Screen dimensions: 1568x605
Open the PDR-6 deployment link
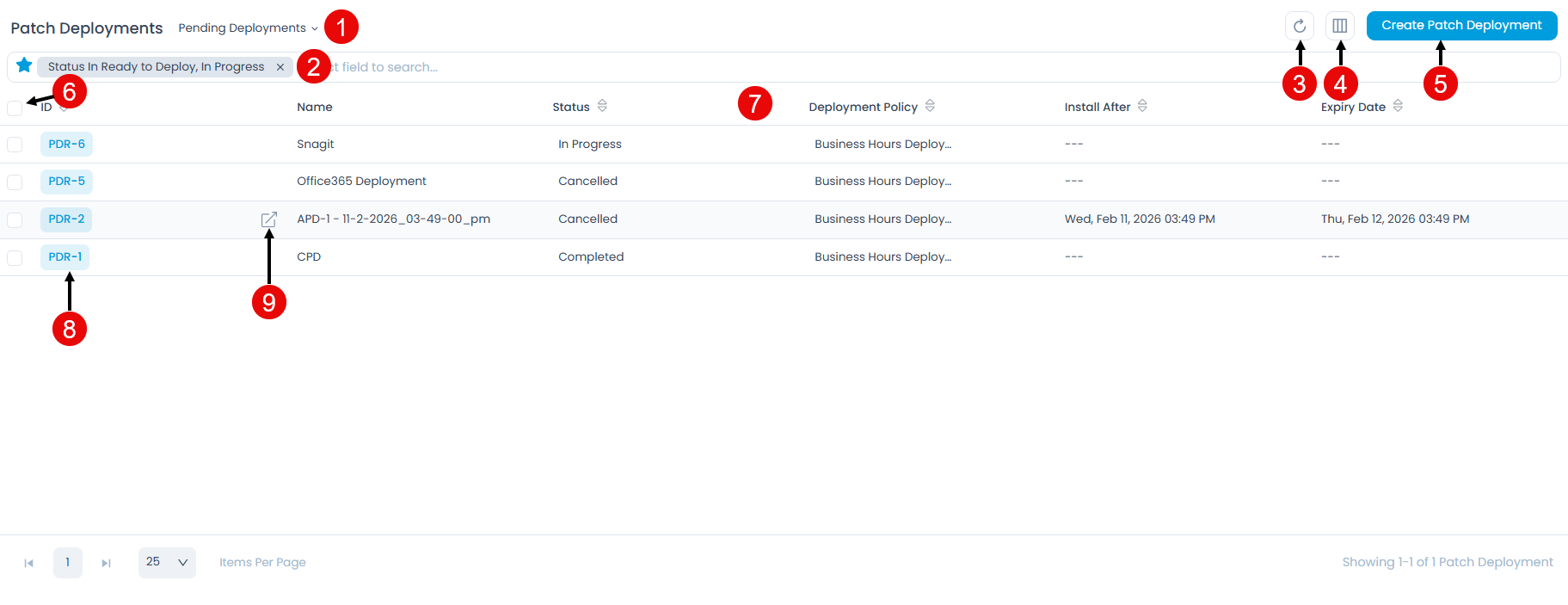pos(66,145)
